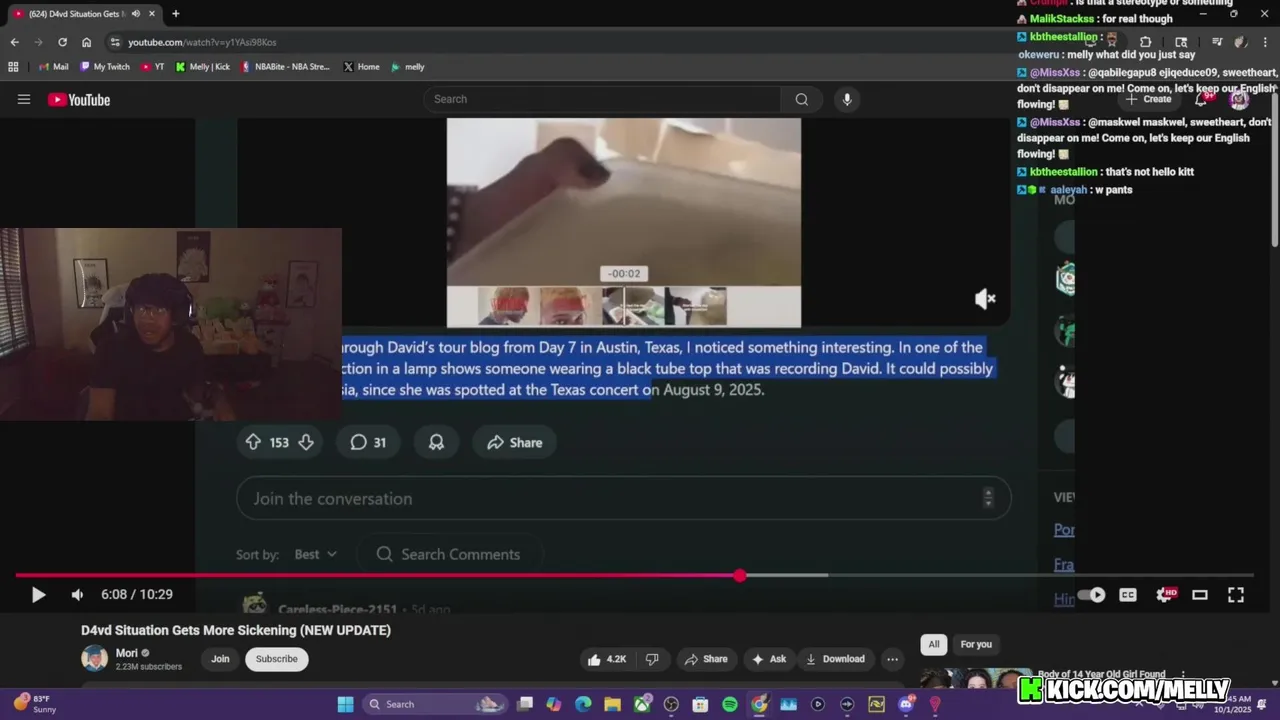Click Join the conversation comment box

tap(623, 498)
